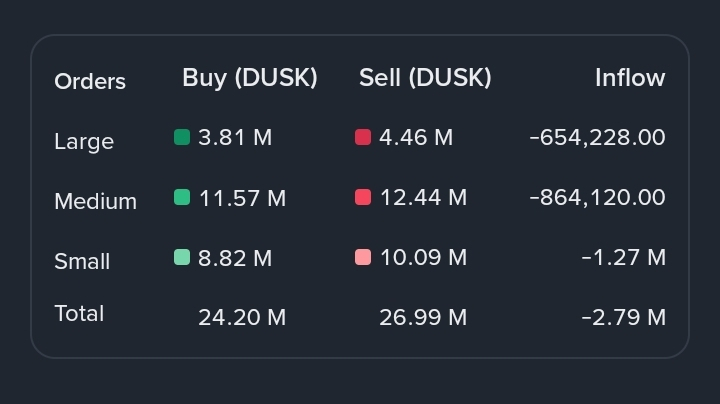Click the red Medium sell color swatch
The width and height of the screenshot is (720, 404).
point(363,197)
